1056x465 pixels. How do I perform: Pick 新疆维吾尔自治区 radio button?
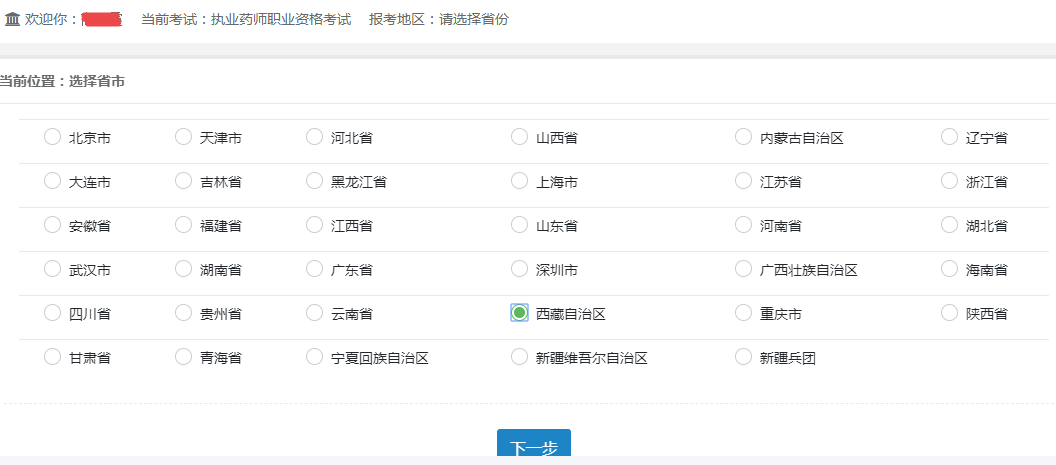[x=519, y=357]
